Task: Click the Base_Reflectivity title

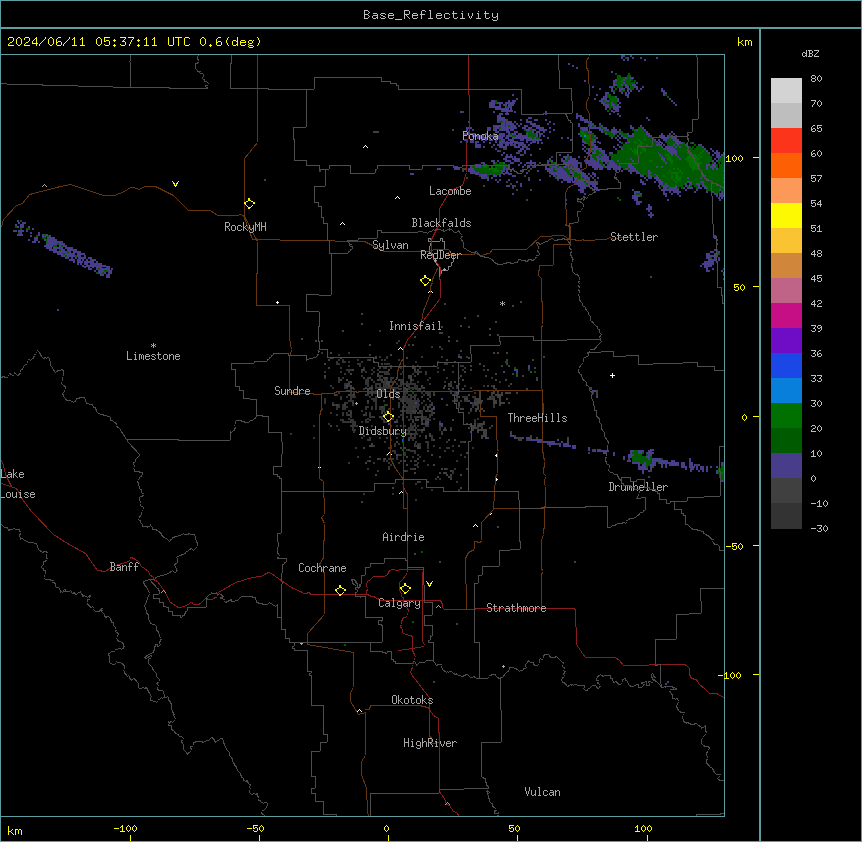Action: 431,15
